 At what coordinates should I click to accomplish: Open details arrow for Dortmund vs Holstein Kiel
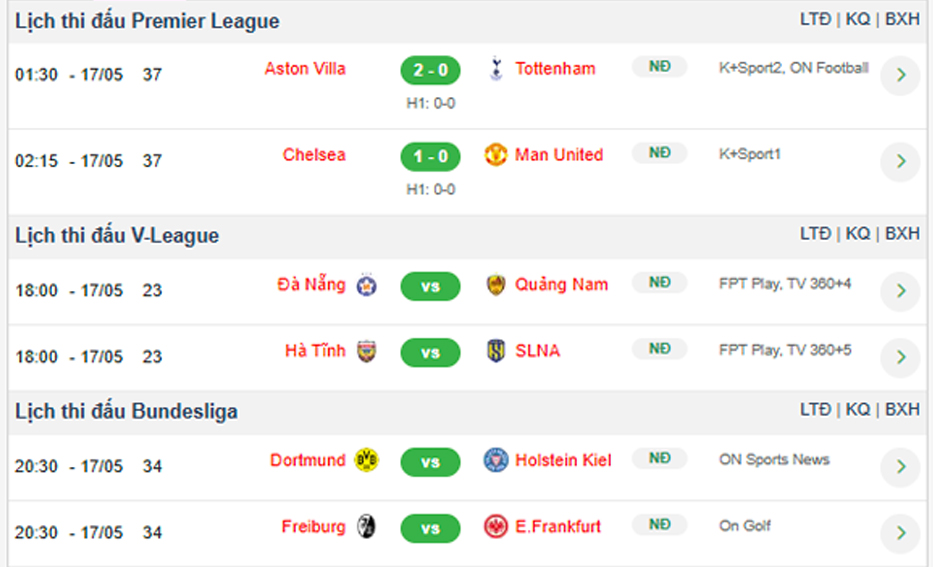click(900, 466)
